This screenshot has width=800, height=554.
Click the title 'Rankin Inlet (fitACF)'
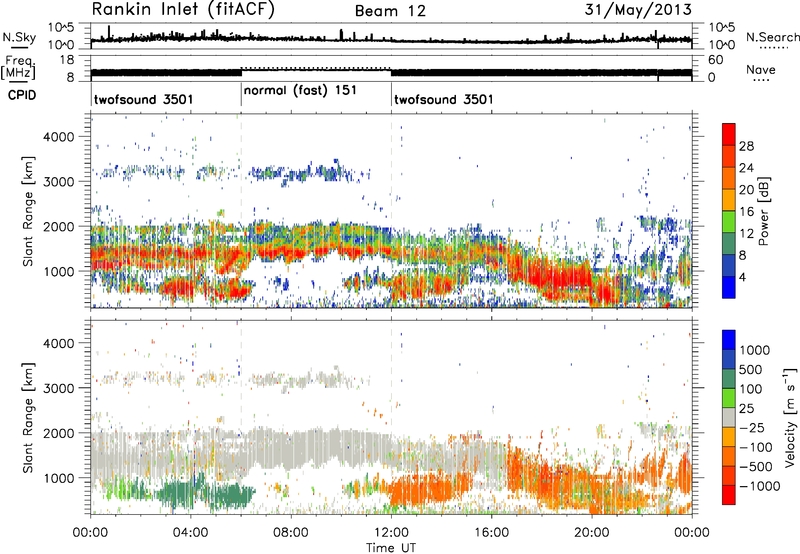click(183, 10)
